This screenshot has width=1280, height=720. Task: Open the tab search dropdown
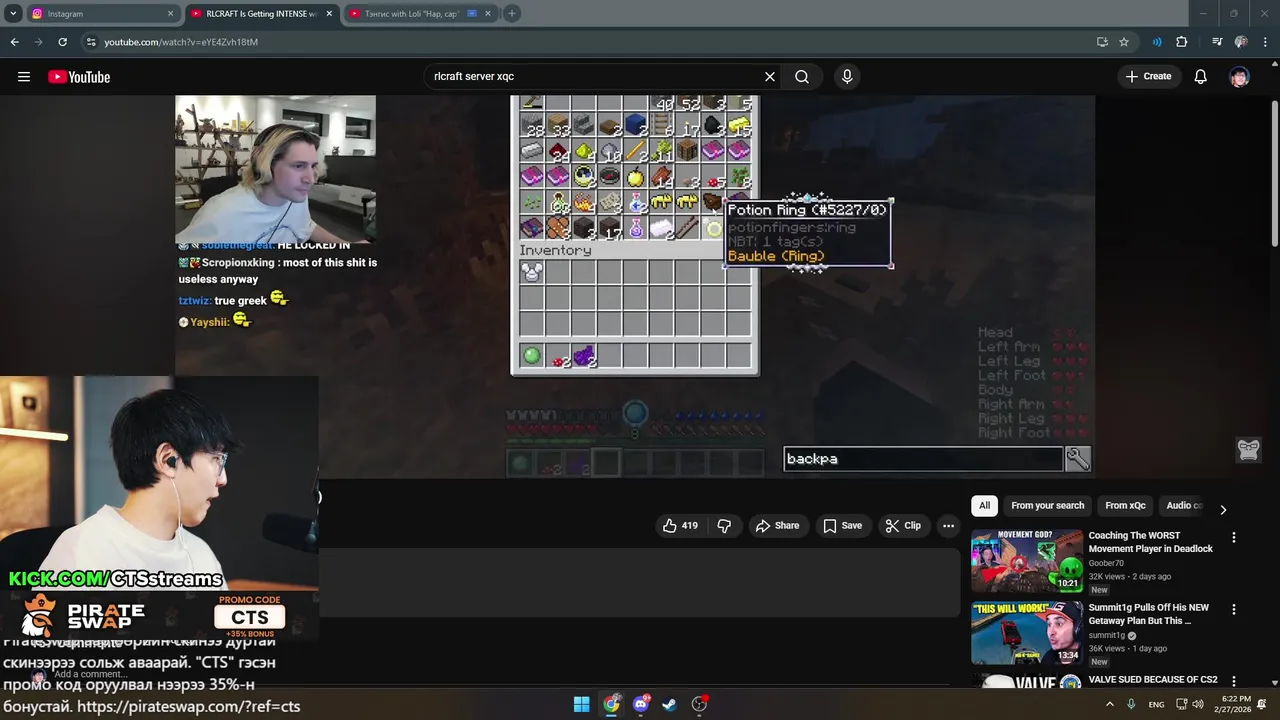pos(13,14)
